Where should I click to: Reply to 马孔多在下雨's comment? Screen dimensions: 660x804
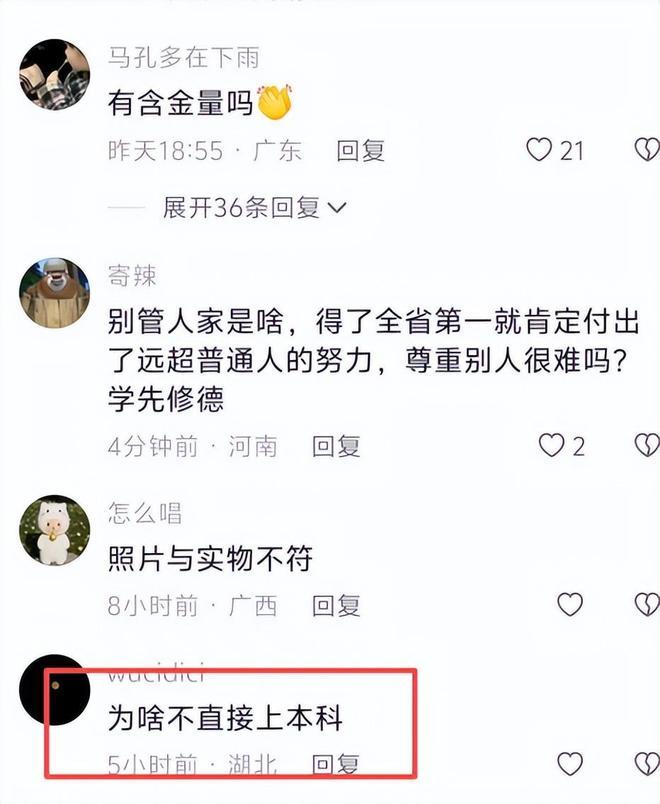[x=361, y=151]
